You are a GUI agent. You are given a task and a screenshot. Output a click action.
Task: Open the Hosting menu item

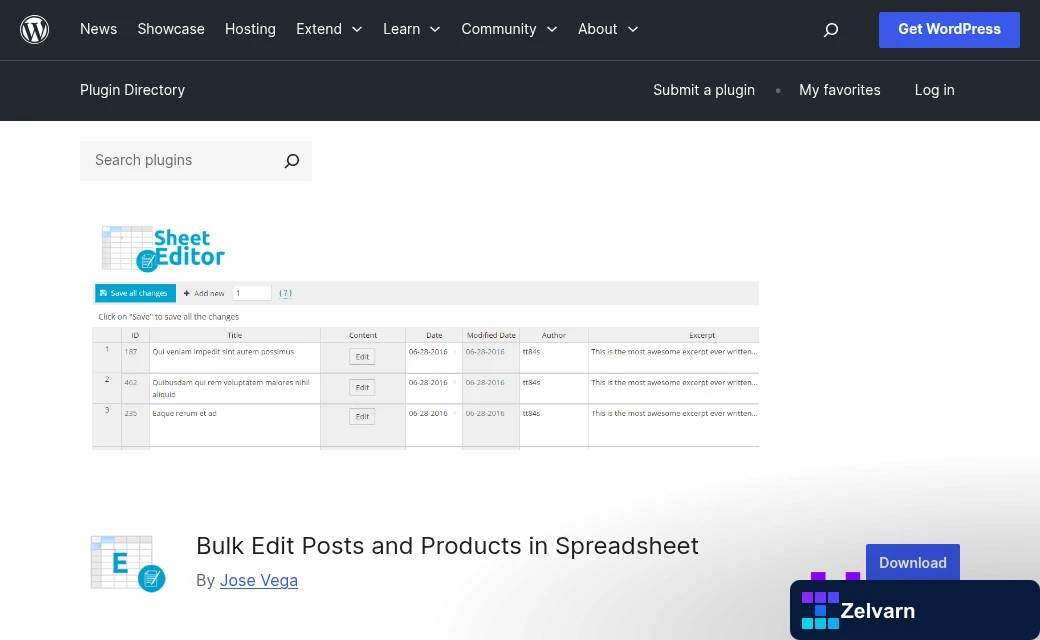pos(250,29)
